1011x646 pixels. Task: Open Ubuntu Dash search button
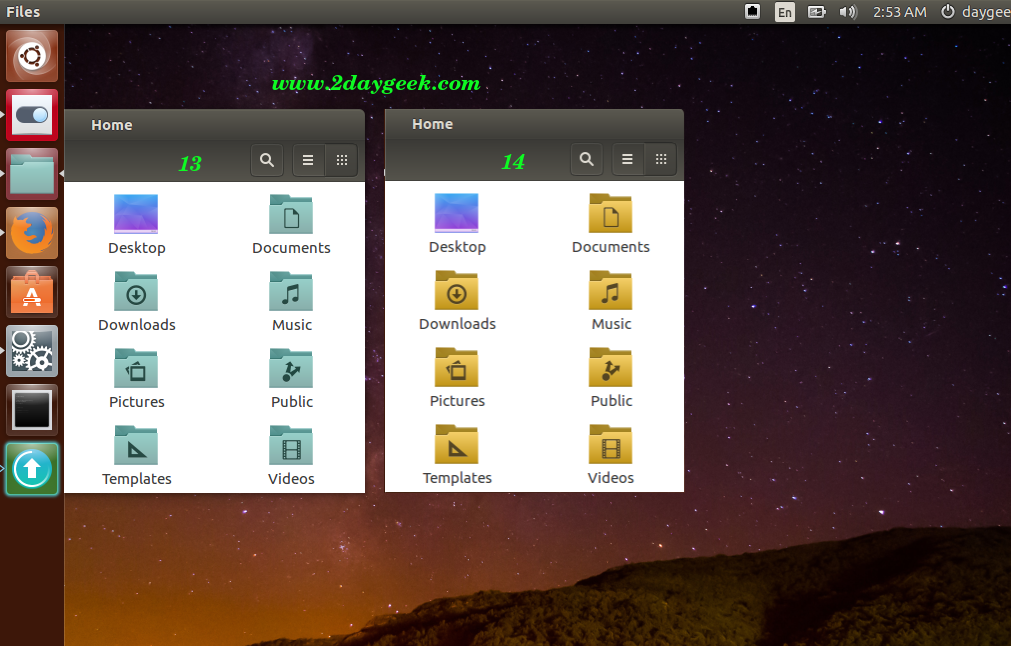pos(32,56)
